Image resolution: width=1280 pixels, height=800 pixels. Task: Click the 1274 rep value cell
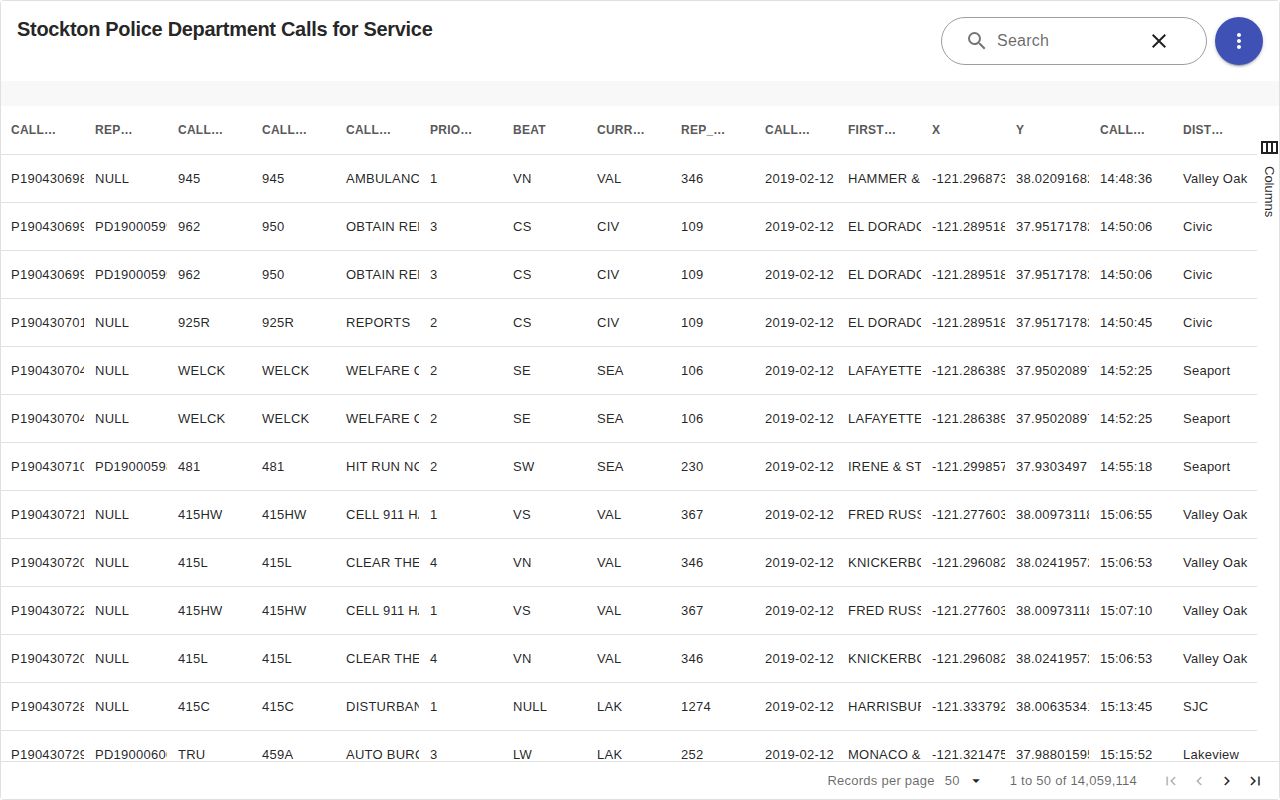tap(696, 707)
